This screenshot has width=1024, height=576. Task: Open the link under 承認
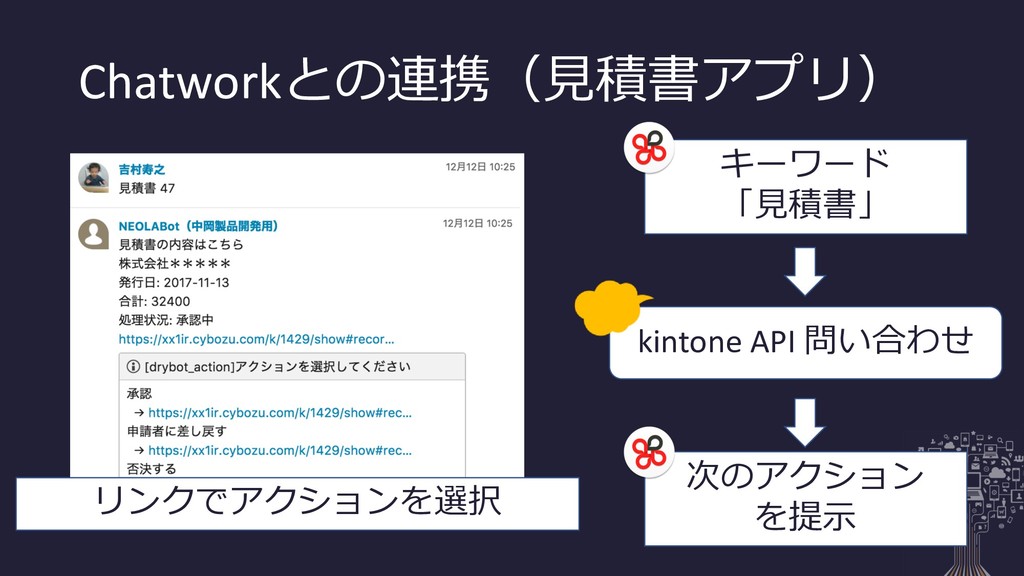click(280, 413)
